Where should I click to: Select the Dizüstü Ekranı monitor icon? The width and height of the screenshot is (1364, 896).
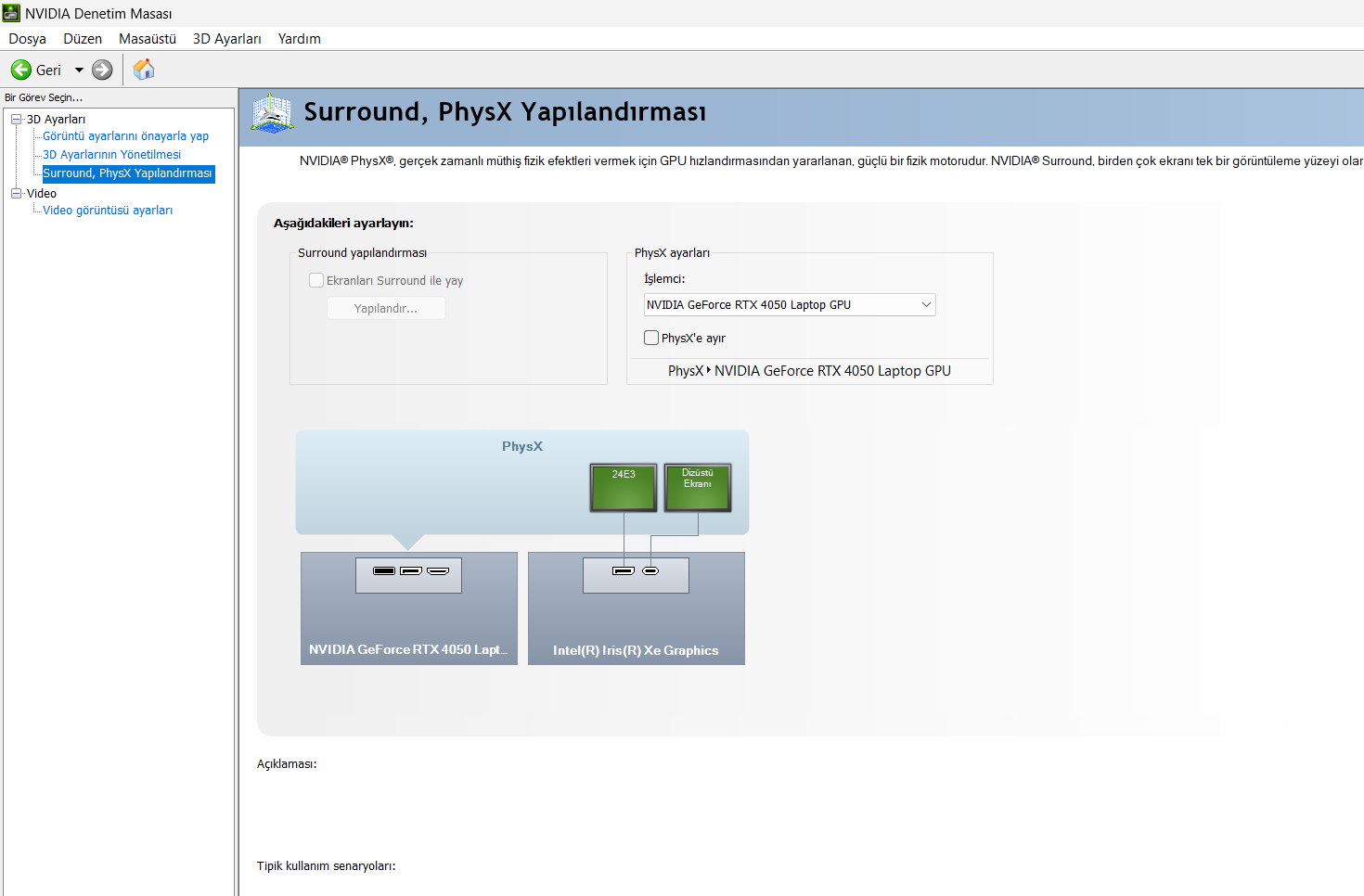698,488
